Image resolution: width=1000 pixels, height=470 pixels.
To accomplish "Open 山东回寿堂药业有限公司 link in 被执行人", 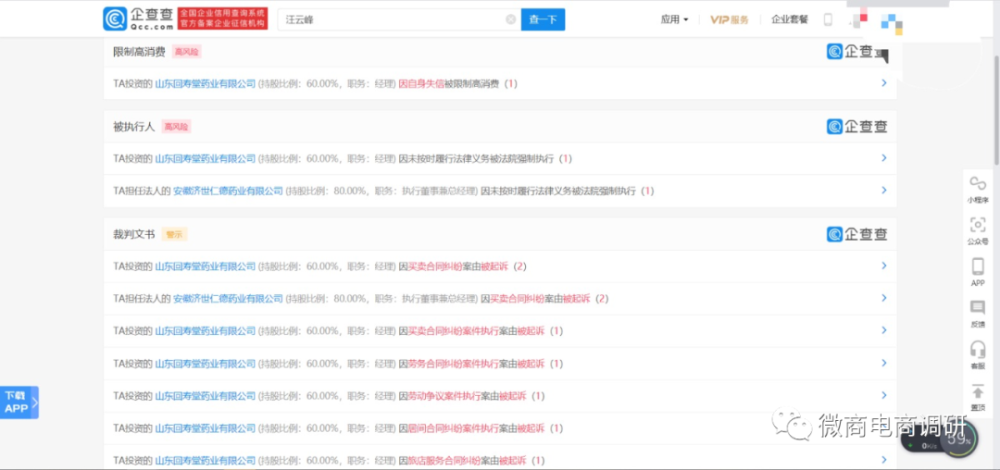I will point(205,159).
